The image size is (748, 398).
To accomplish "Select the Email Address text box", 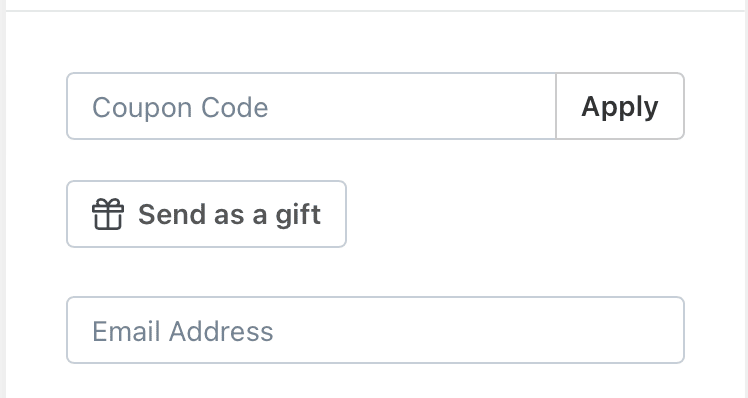I will click(375, 330).
